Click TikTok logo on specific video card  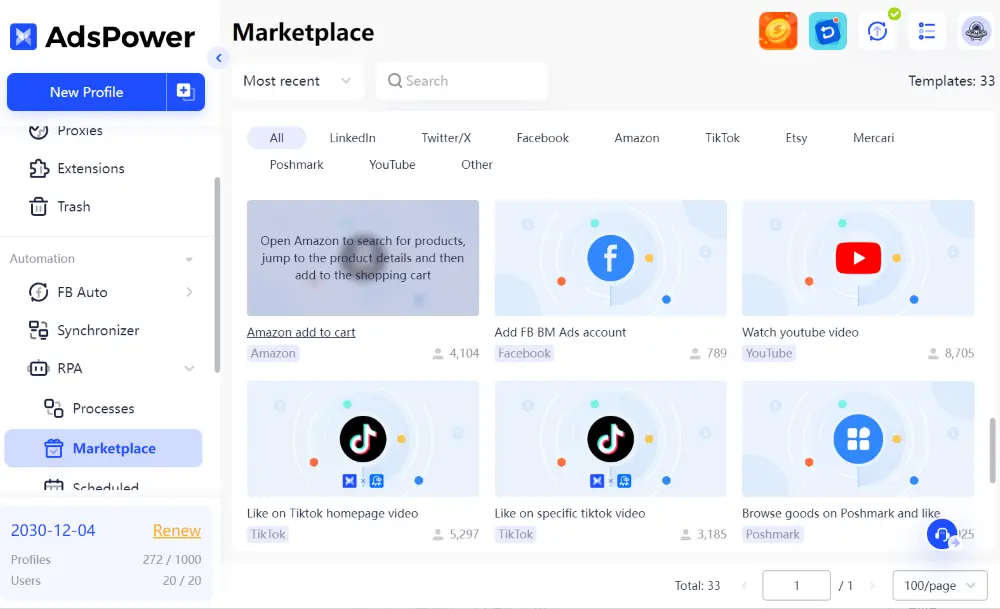tap(610, 439)
